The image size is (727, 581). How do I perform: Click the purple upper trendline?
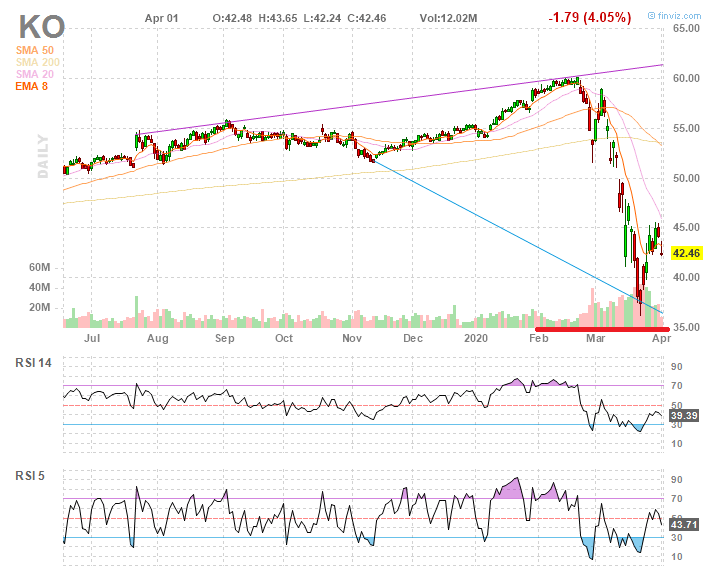401,99
